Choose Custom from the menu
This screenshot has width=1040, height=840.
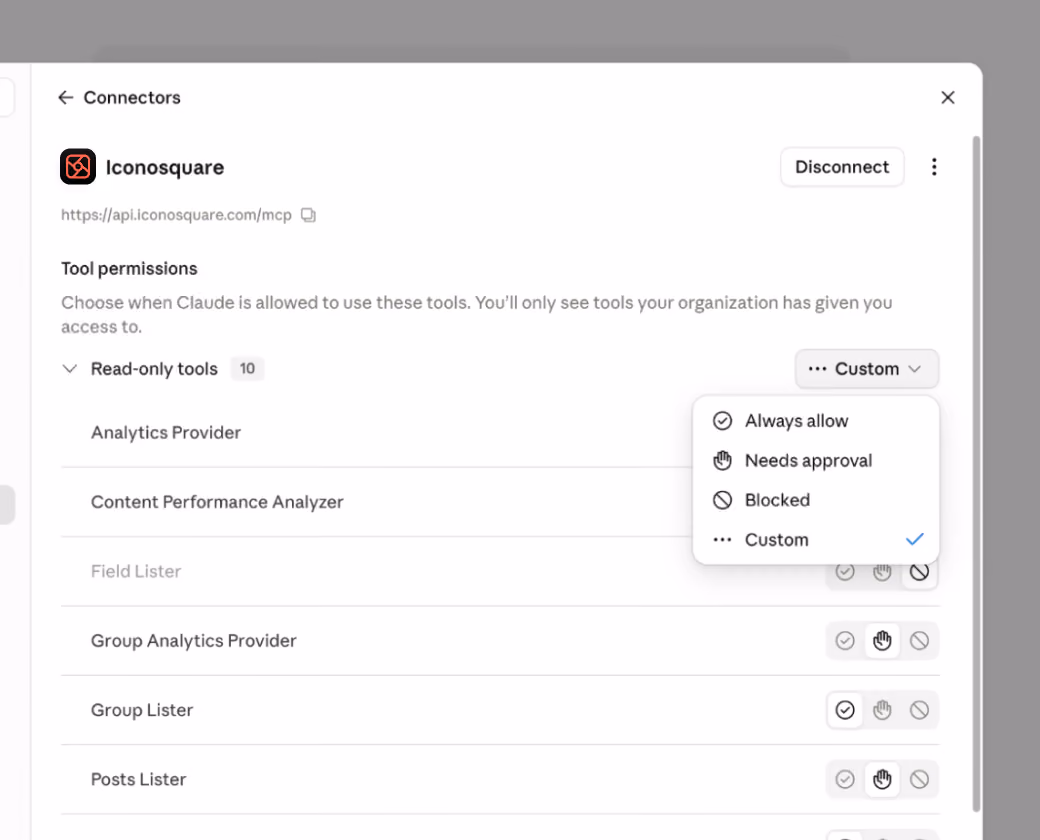[815, 539]
